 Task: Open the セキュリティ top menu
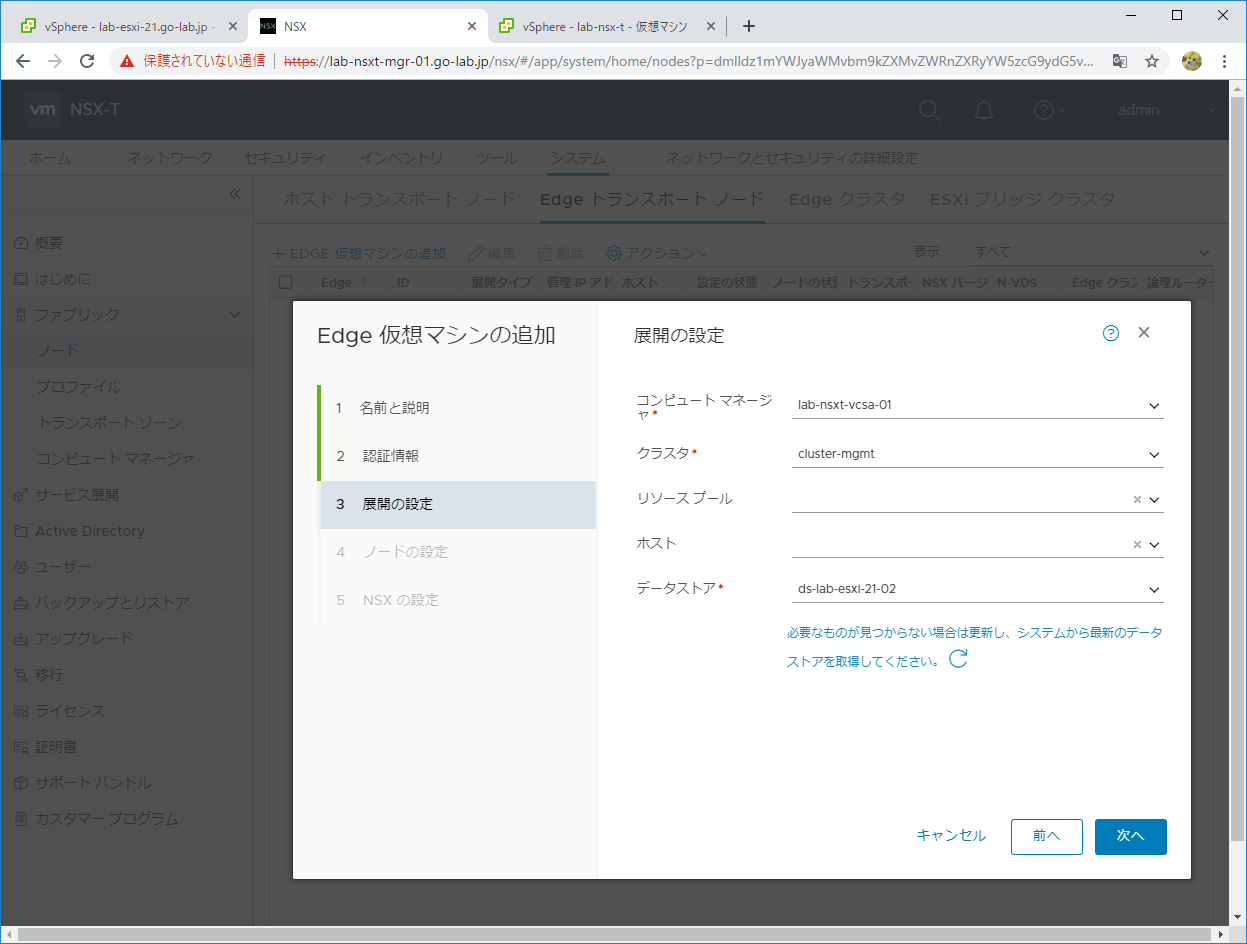[x=285, y=158]
